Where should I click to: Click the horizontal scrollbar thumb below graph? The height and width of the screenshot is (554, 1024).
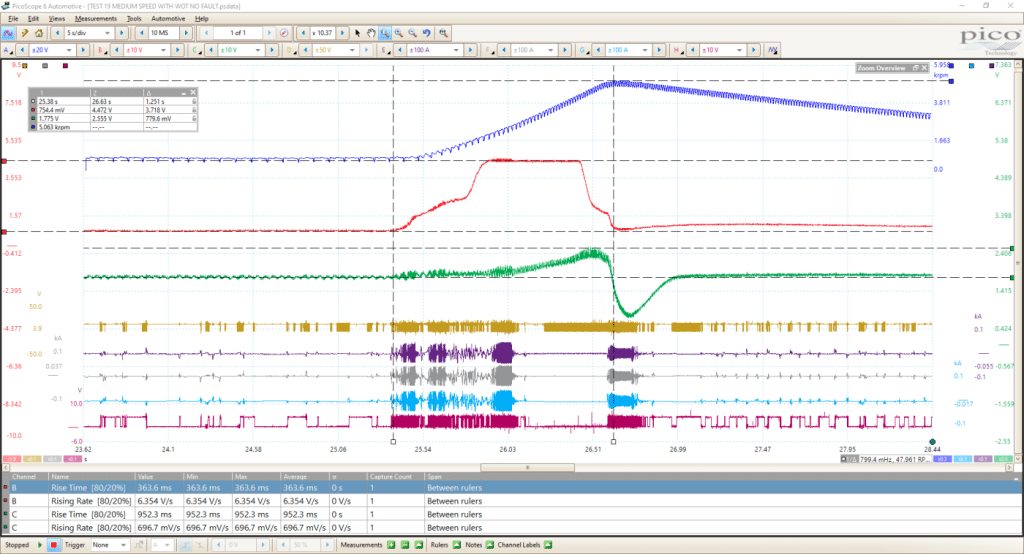(x=528, y=467)
